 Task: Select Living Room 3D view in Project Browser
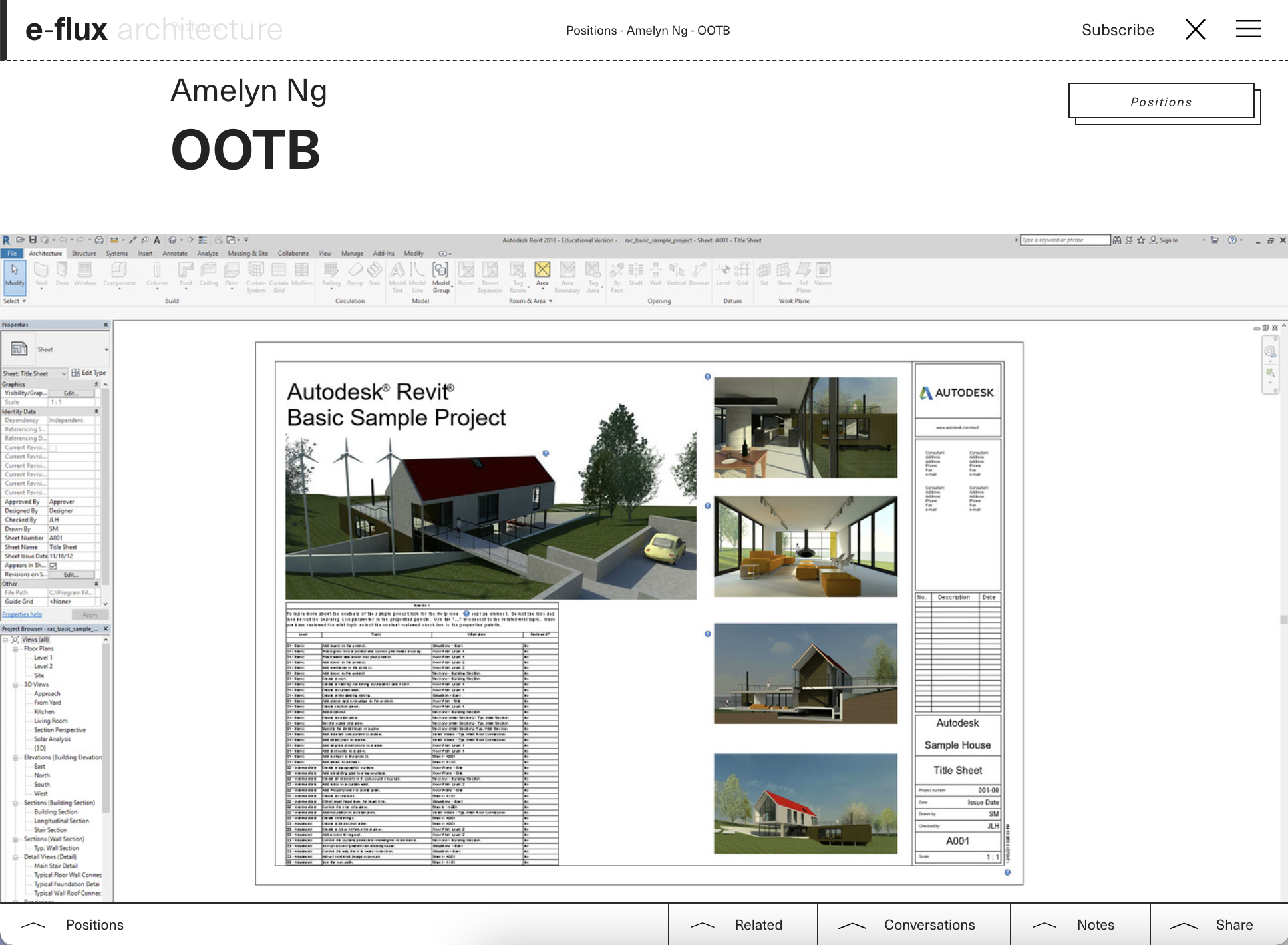(51, 721)
